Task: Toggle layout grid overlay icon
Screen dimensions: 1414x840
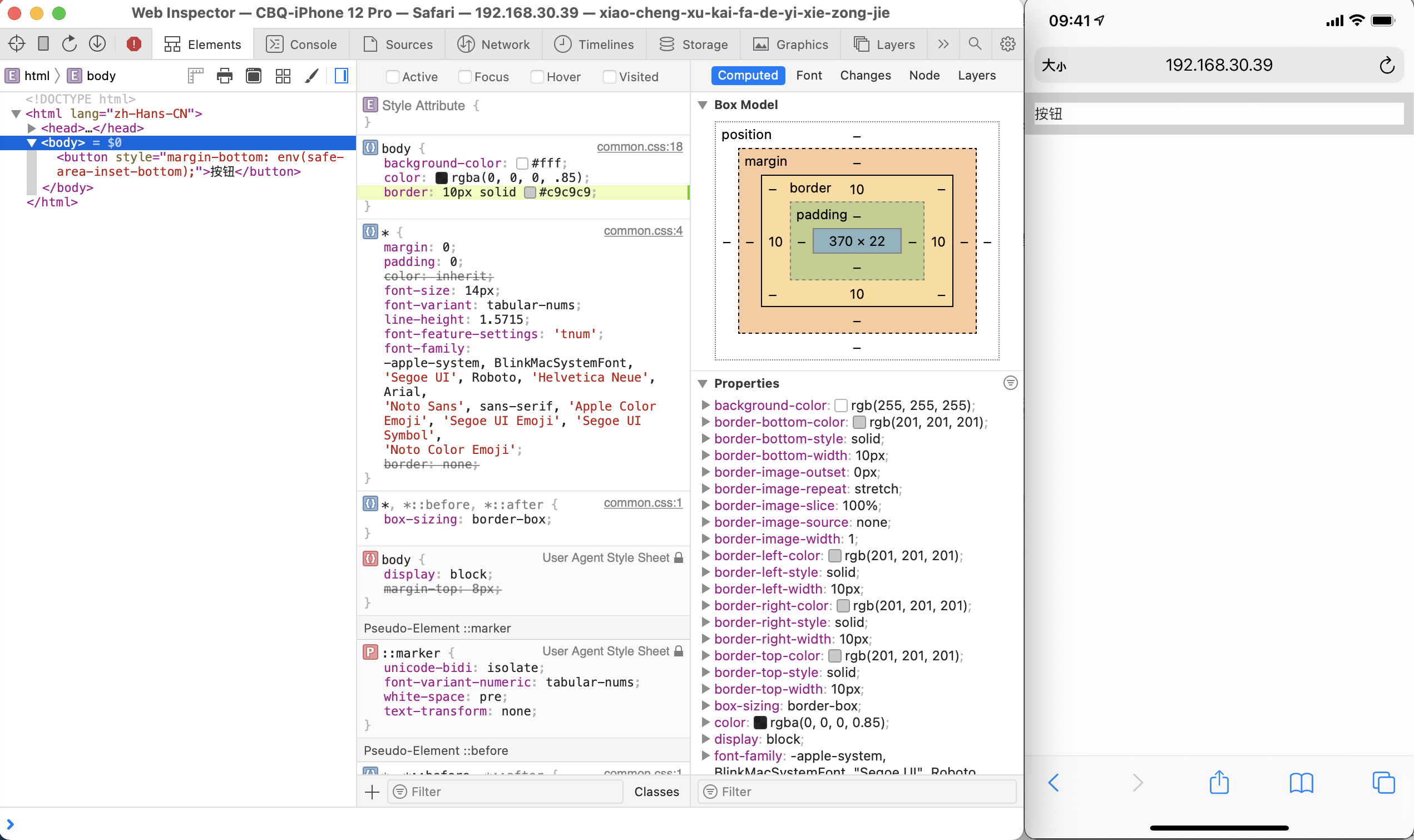Action: click(283, 76)
